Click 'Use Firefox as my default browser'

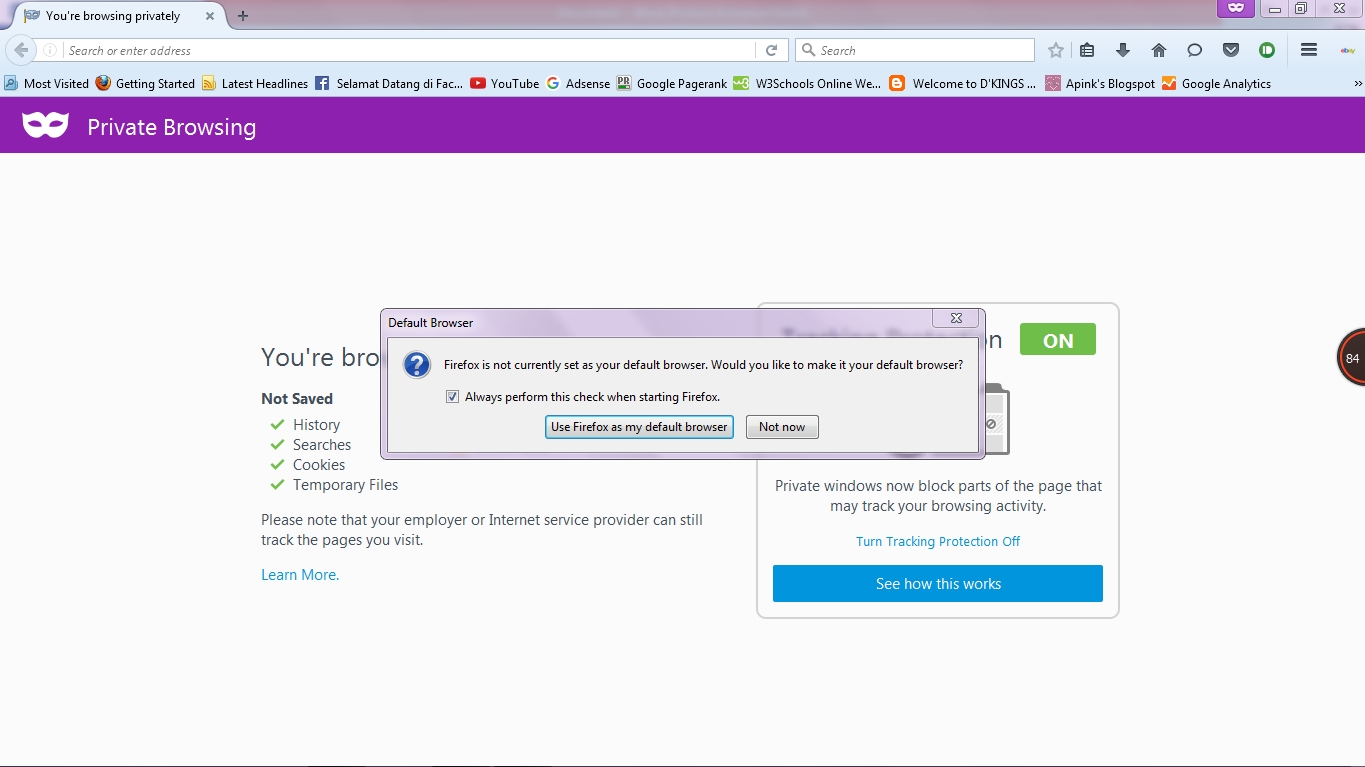[639, 427]
